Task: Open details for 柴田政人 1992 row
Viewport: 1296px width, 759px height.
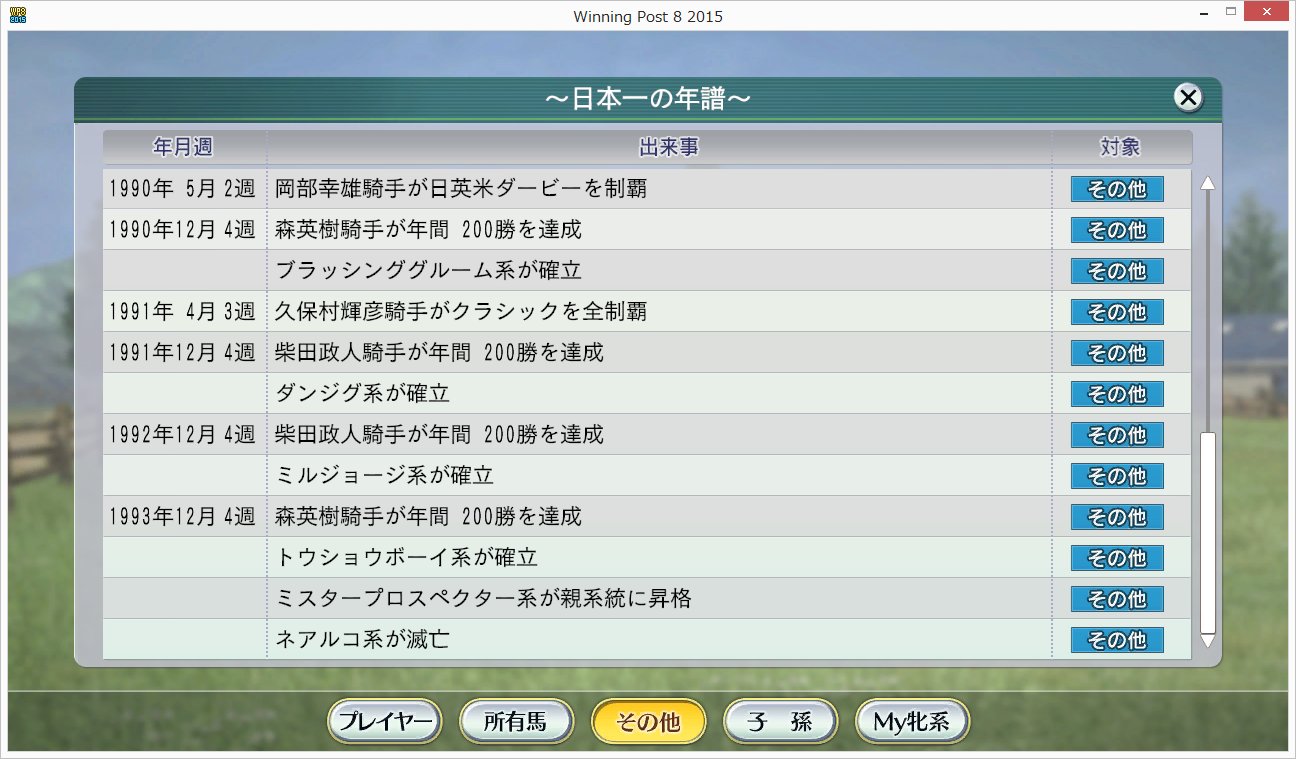Action: [1117, 435]
